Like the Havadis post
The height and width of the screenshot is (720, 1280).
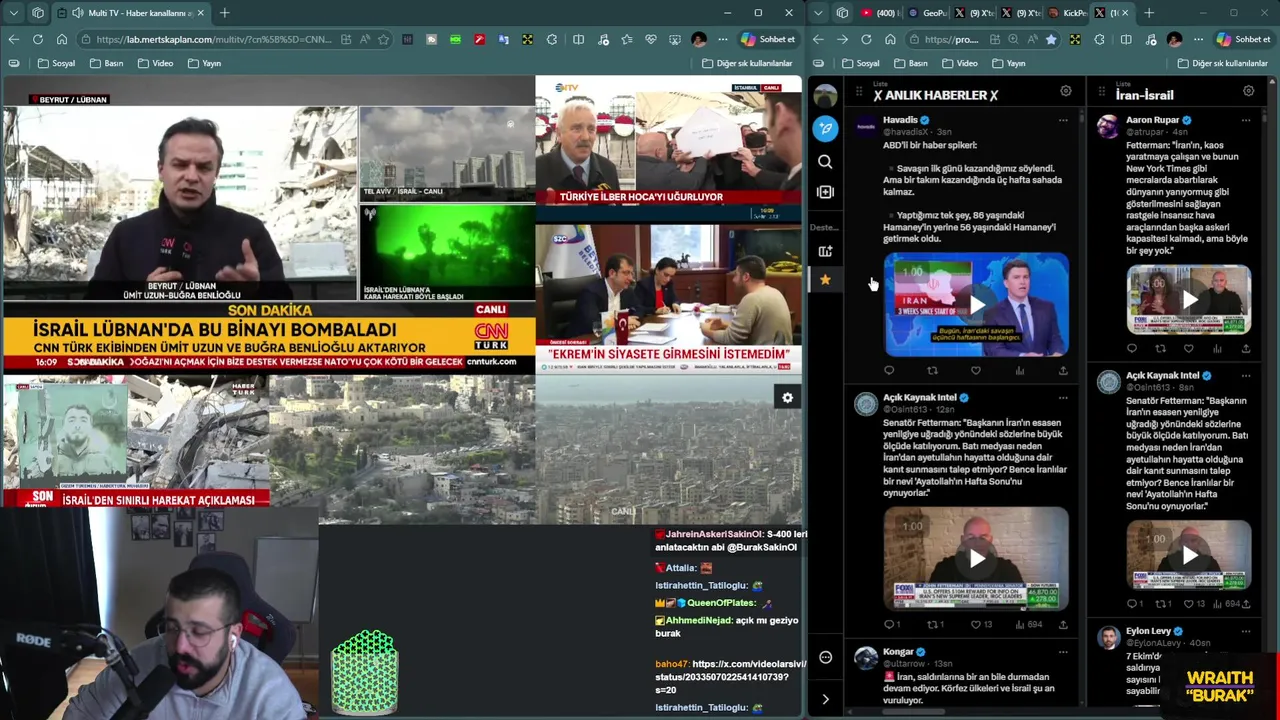[x=976, y=371]
